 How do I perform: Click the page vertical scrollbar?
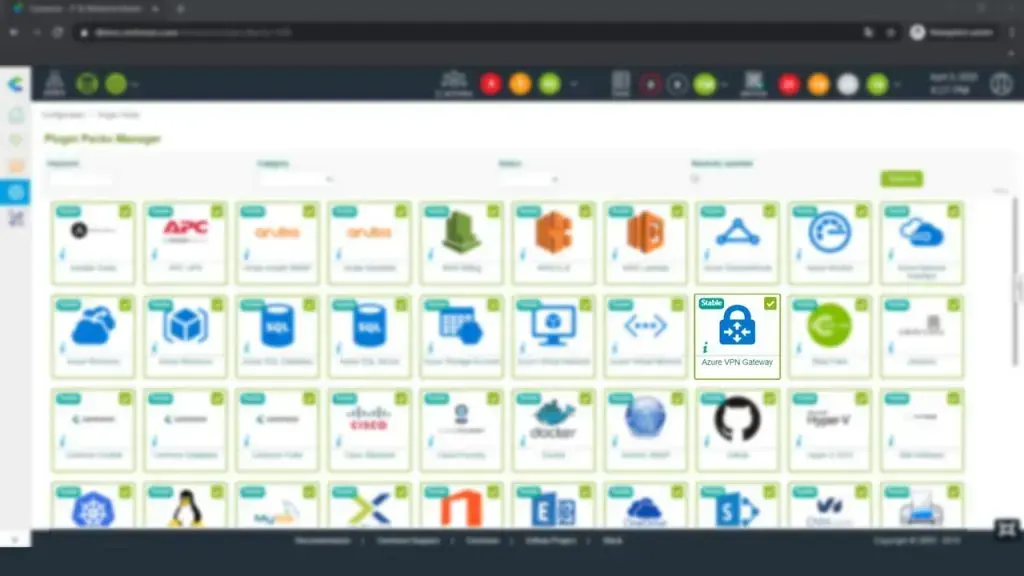1014,281
